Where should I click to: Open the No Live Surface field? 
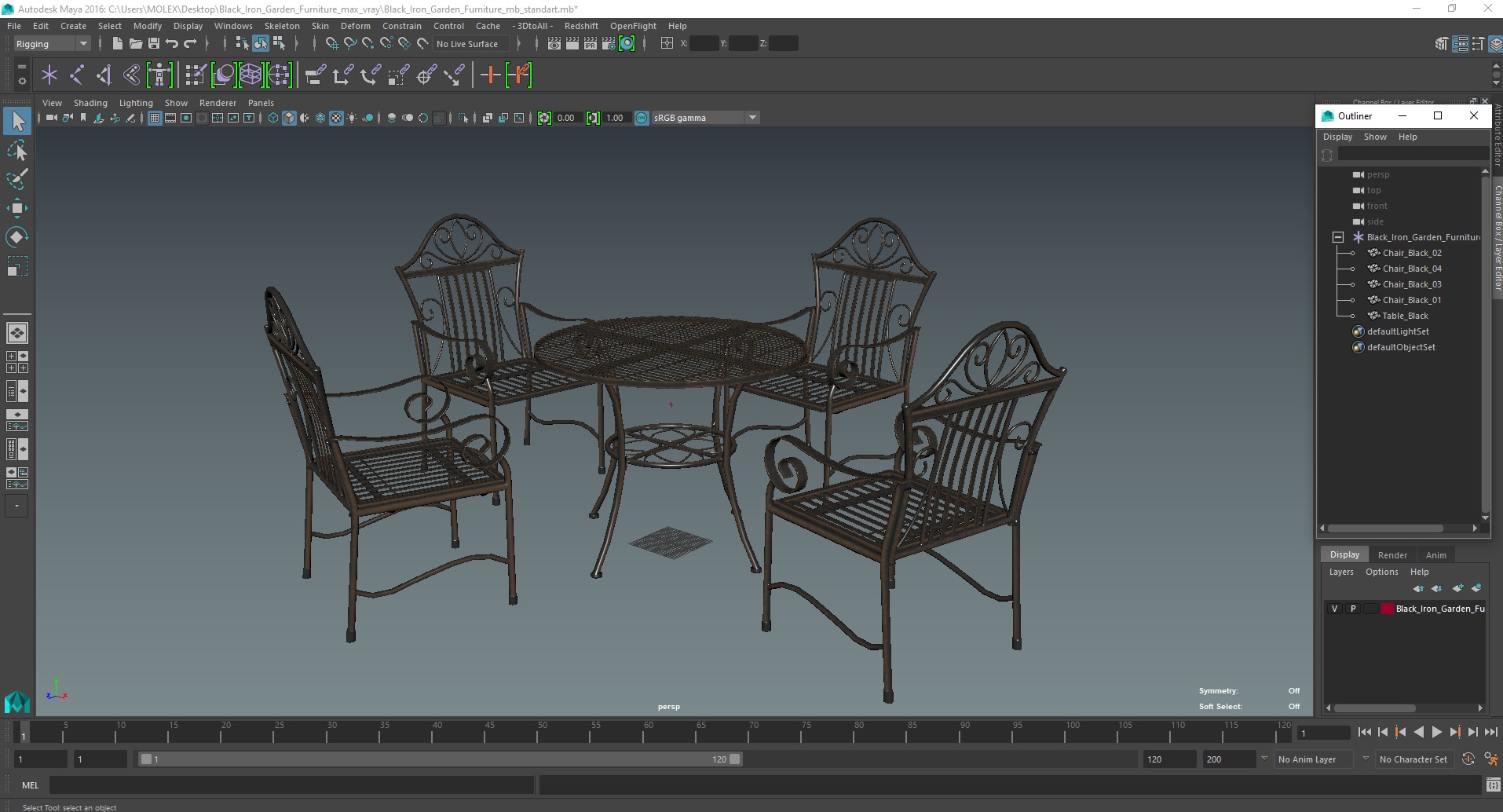pyautogui.click(x=471, y=44)
